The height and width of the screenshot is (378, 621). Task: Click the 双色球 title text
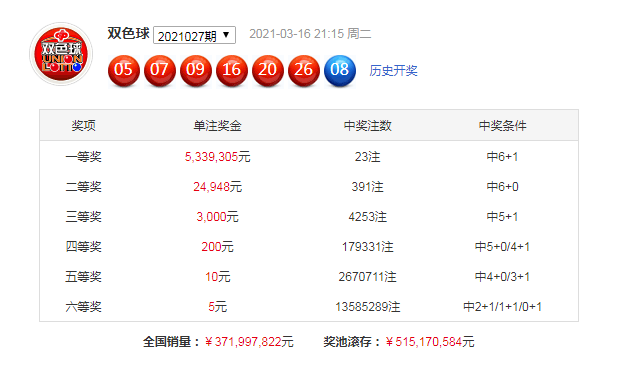coord(128,34)
